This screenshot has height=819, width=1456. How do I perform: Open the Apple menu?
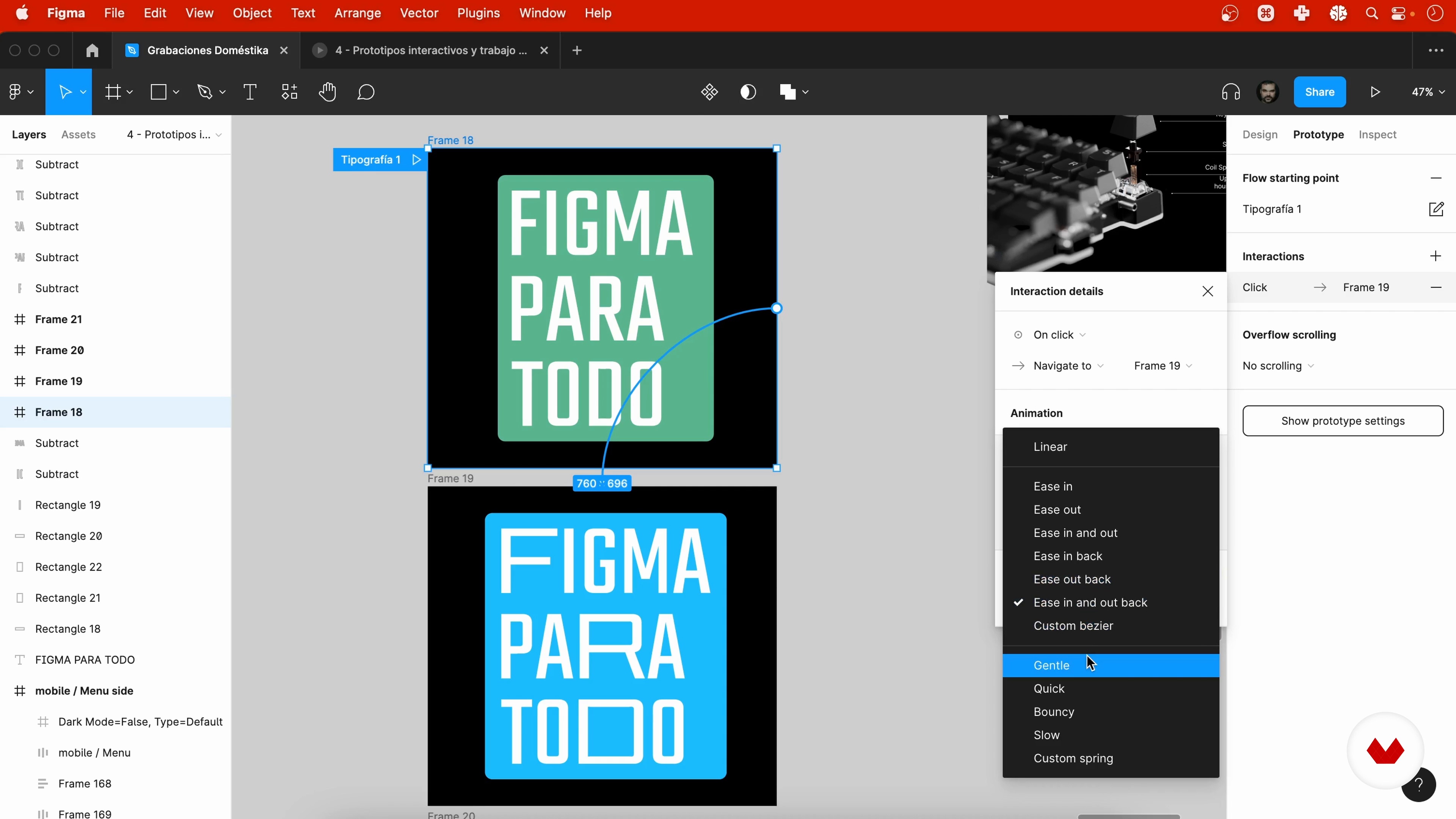pyautogui.click(x=22, y=13)
